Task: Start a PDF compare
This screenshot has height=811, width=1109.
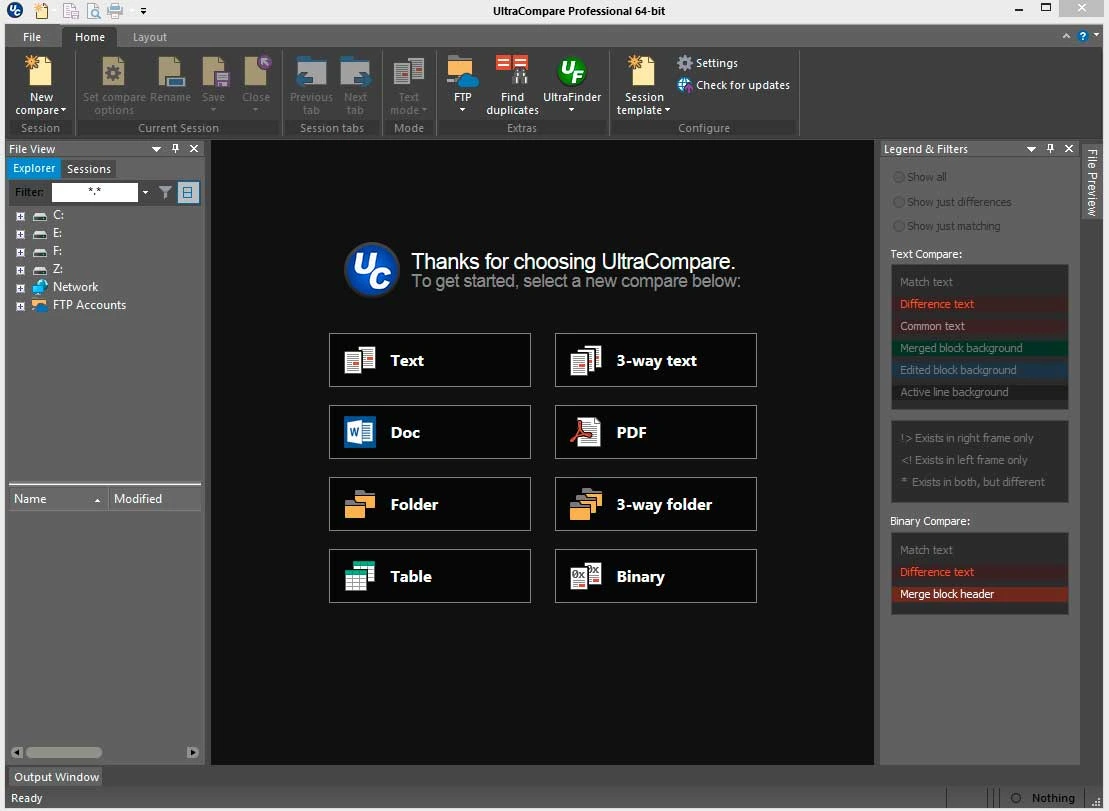Action: [656, 432]
